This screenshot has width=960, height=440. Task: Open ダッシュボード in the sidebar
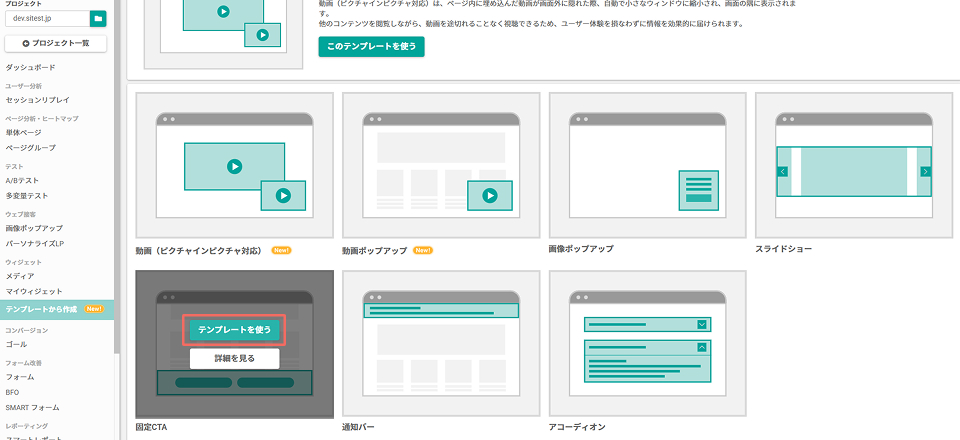[x=31, y=67]
